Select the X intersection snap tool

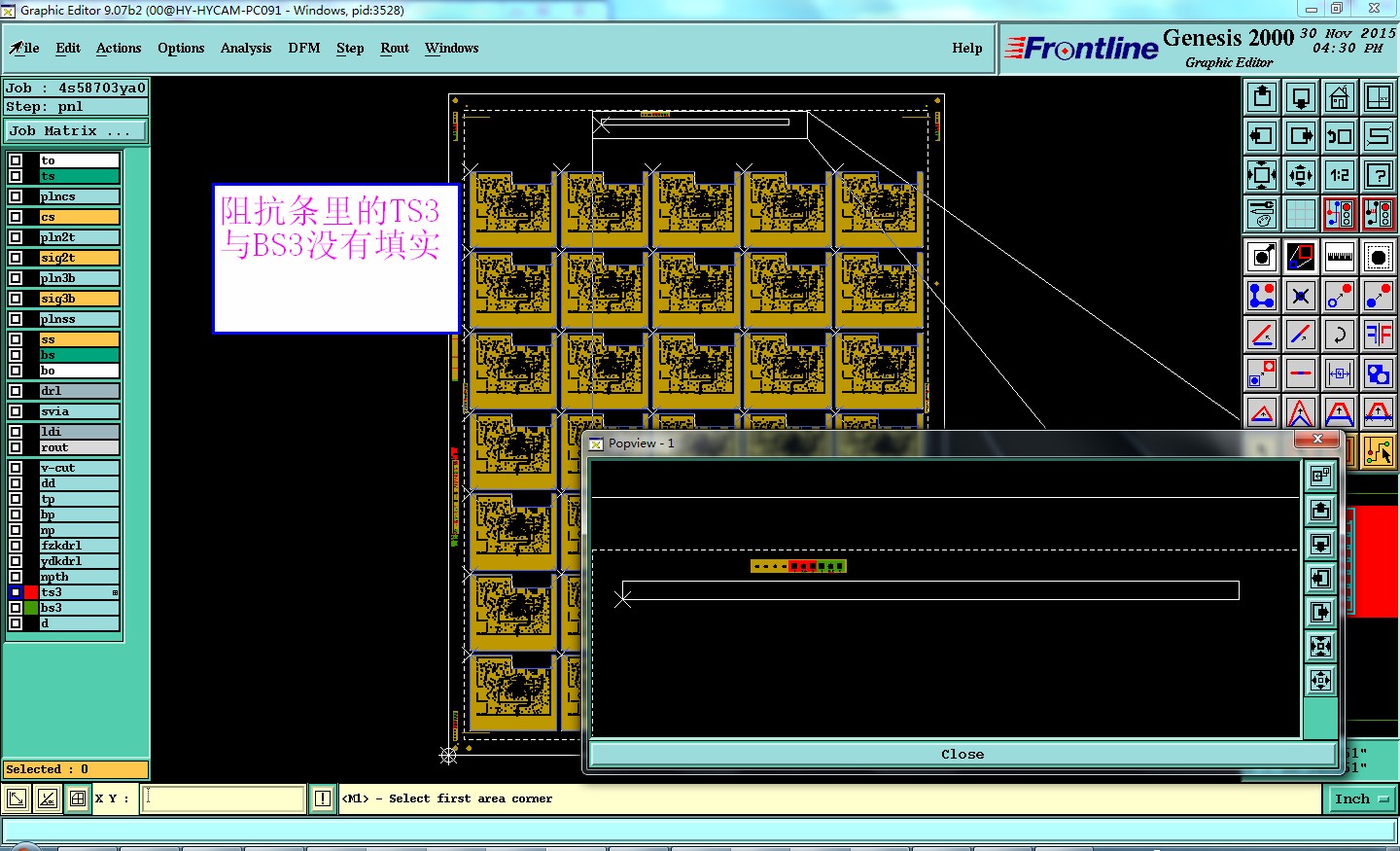tap(1301, 296)
